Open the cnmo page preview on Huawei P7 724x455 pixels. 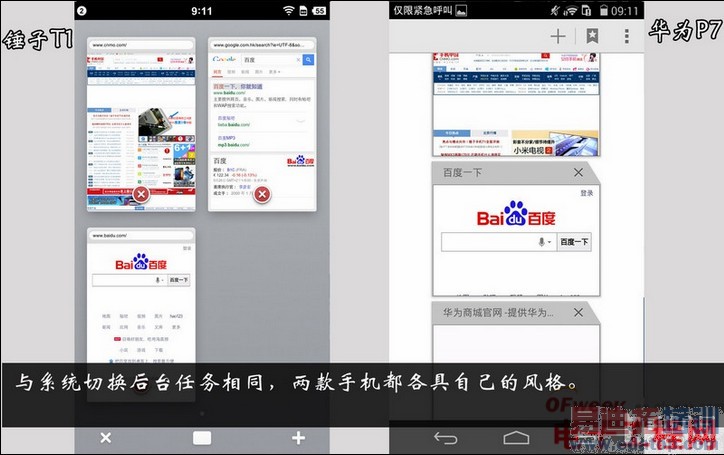[x=516, y=104]
